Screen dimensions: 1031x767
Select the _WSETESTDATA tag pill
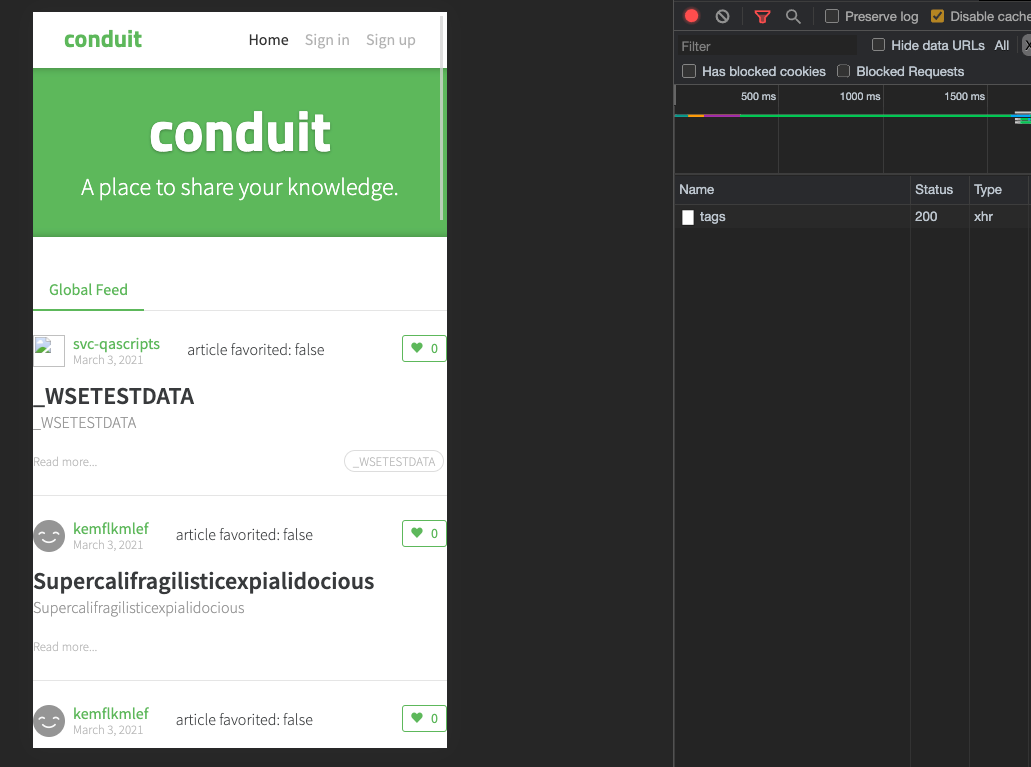click(394, 461)
